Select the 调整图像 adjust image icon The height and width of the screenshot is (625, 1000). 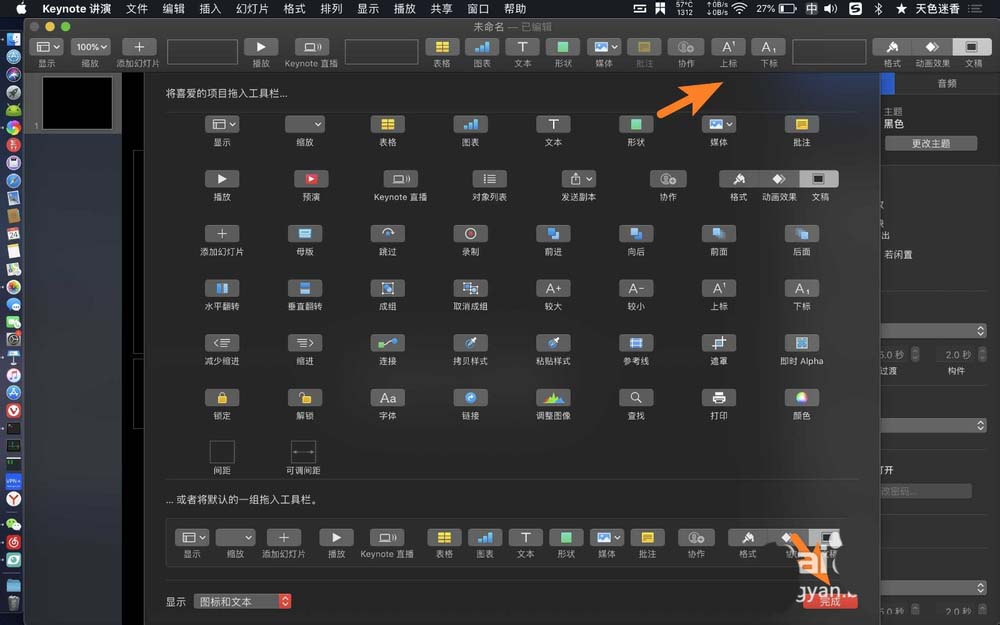pyautogui.click(x=553, y=398)
